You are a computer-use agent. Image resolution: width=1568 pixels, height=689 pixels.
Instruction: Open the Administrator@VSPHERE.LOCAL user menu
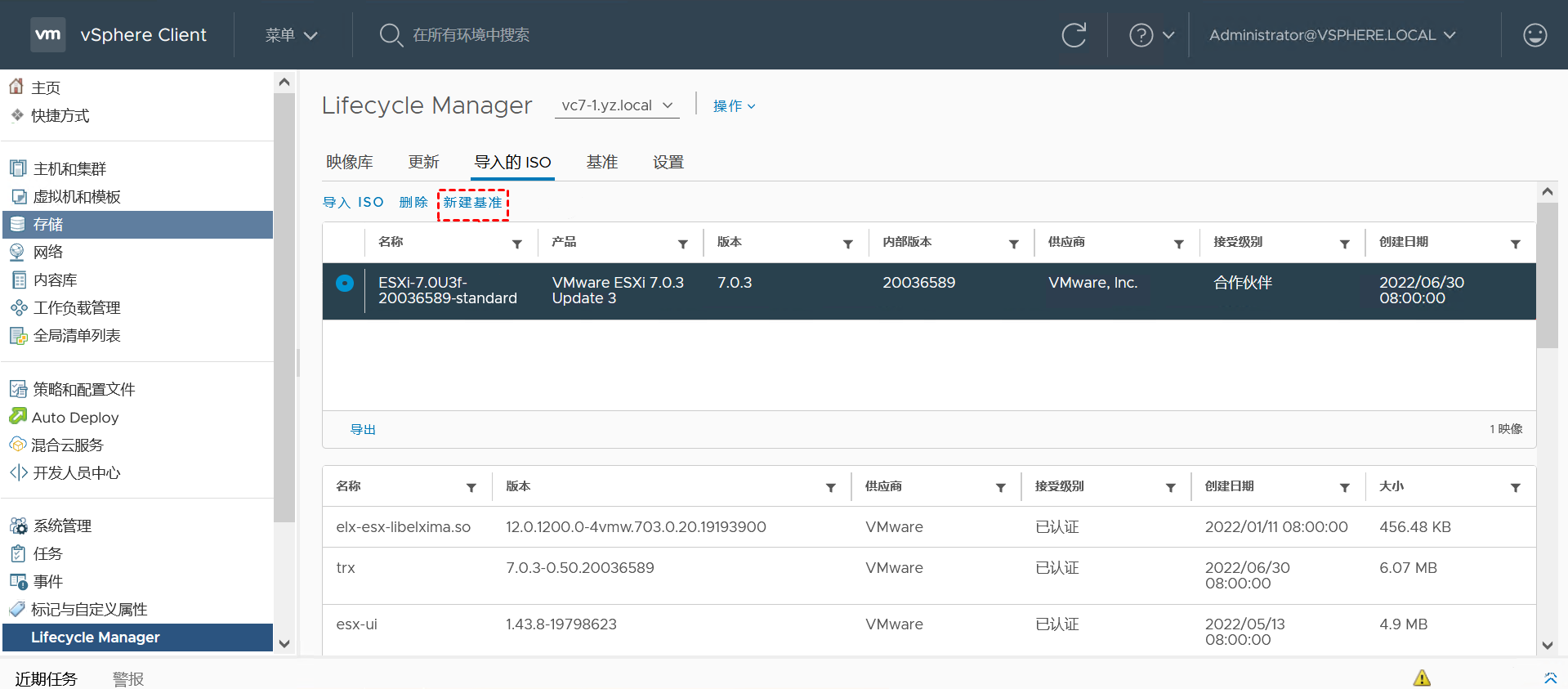click(1332, 35)
